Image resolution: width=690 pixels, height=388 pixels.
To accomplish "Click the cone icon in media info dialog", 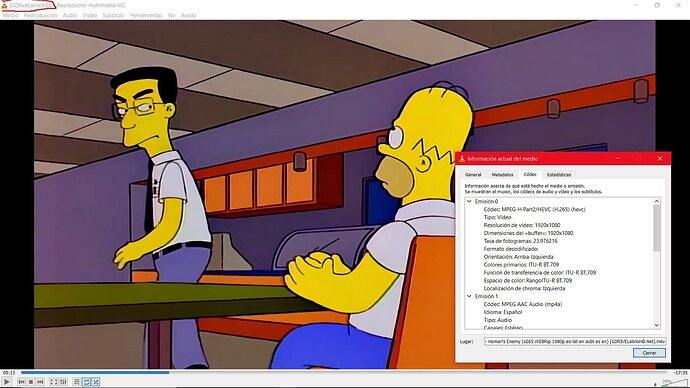I will pyautogui.click(x=462, y=159).
